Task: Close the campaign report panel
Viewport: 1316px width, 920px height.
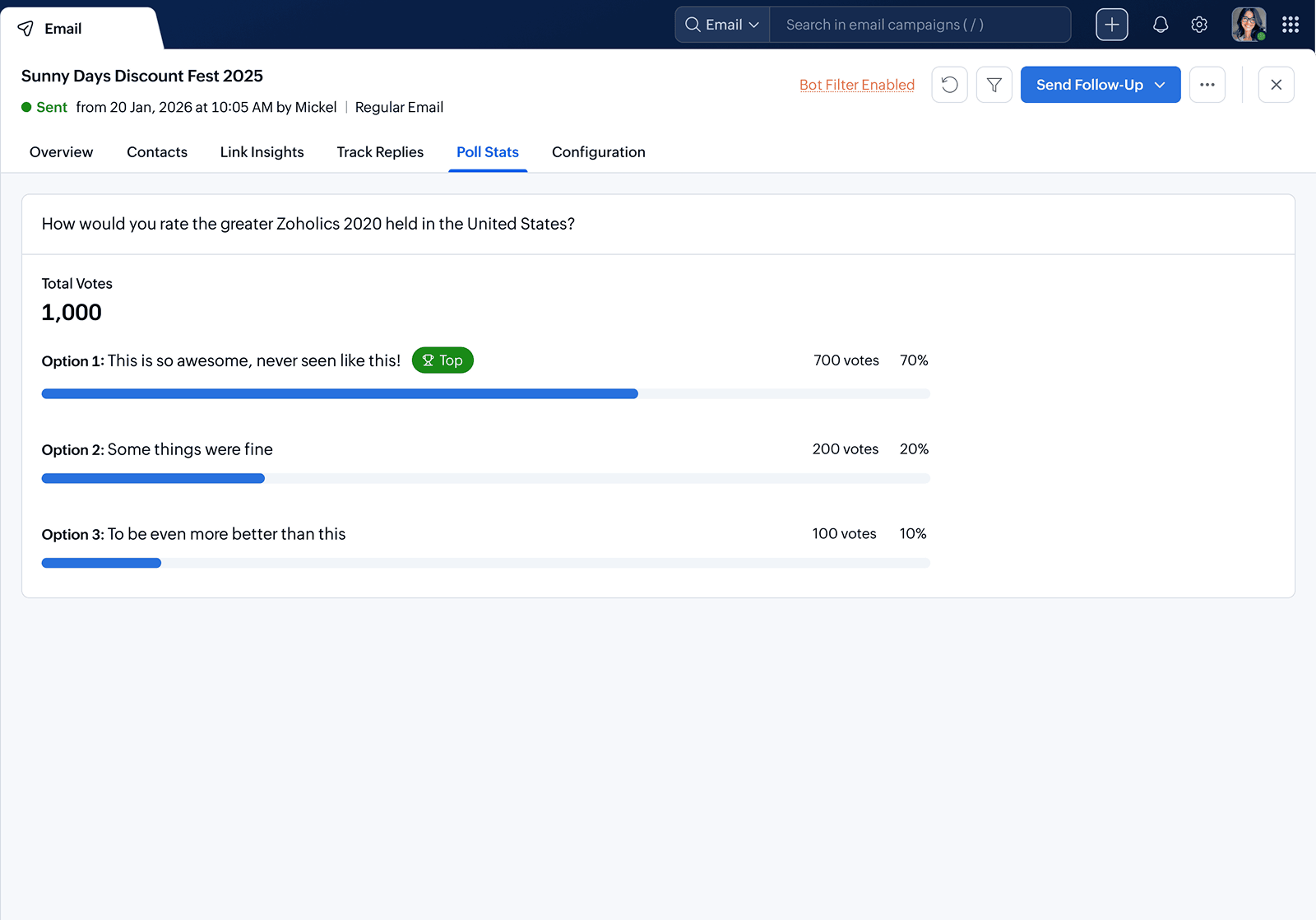Action: coord(1277,85)
